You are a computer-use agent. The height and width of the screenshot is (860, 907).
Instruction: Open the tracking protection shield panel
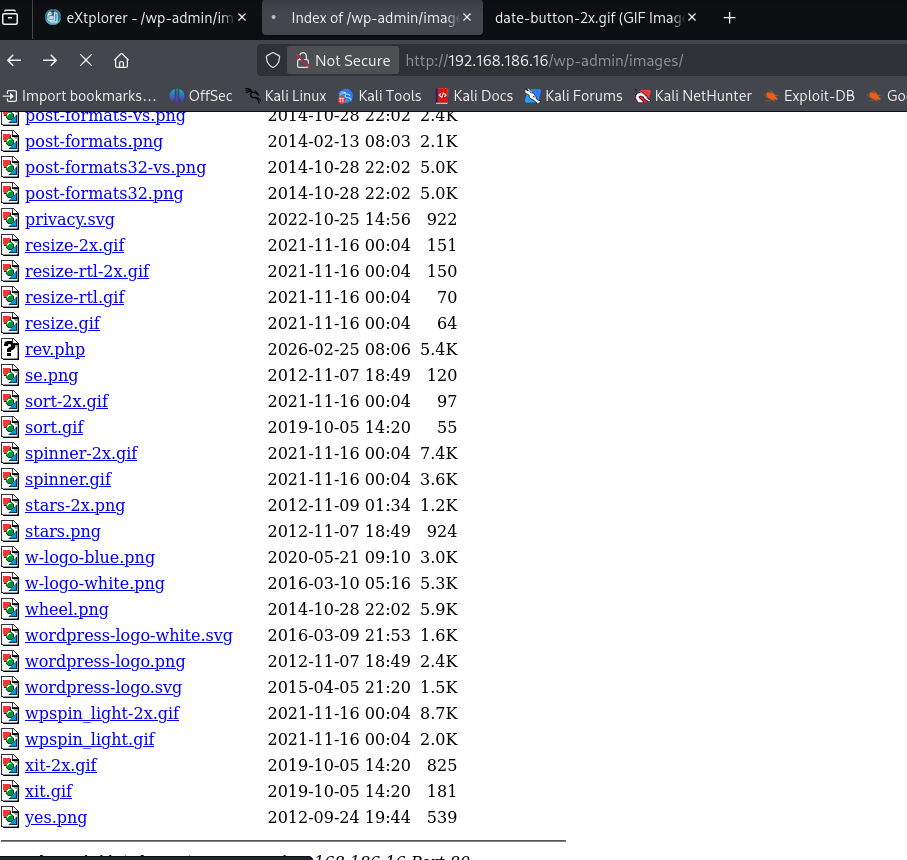click(x=271, y=60)
